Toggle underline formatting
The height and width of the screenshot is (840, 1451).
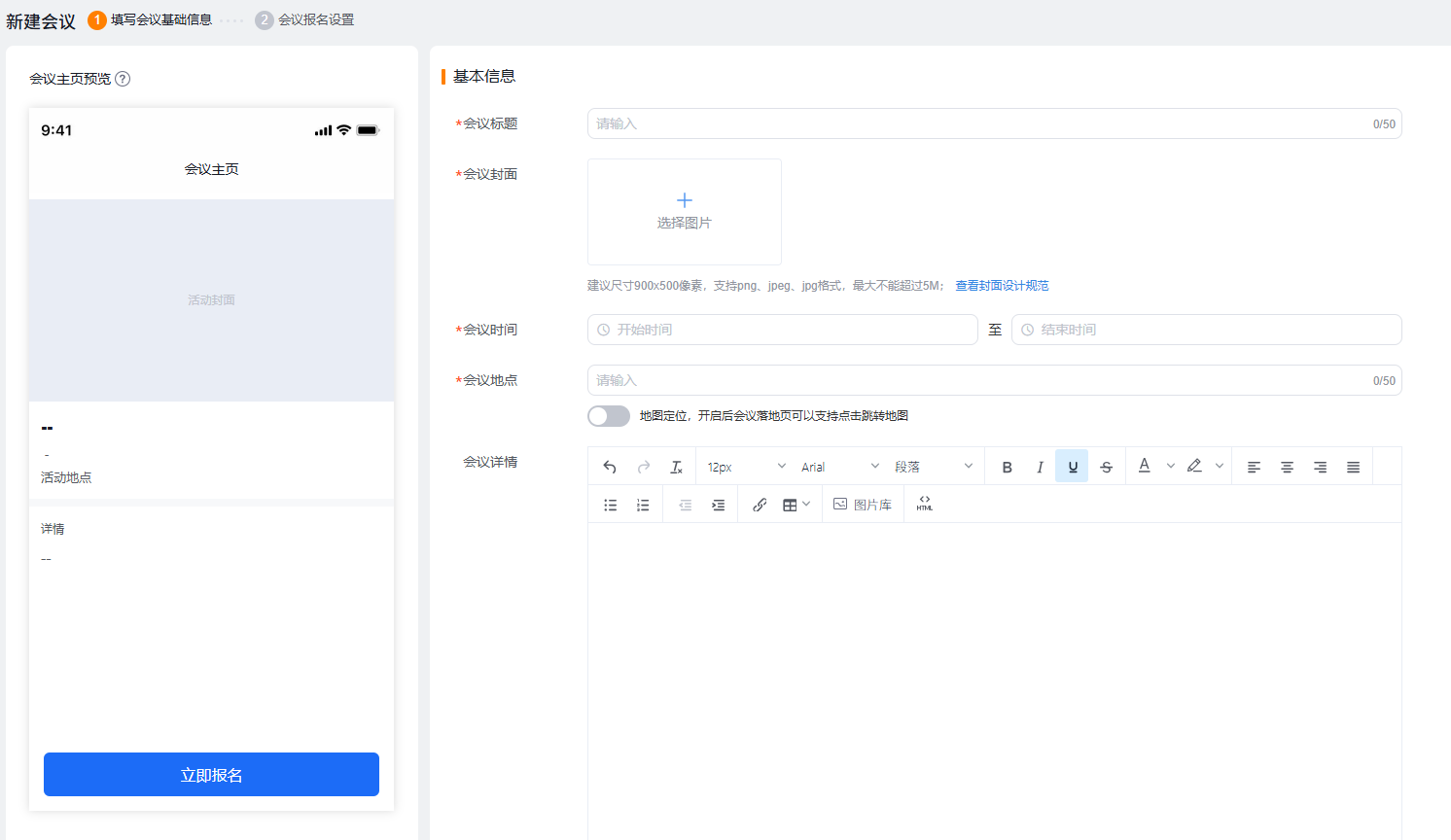pyautogui.click(x=1072, y=467)
